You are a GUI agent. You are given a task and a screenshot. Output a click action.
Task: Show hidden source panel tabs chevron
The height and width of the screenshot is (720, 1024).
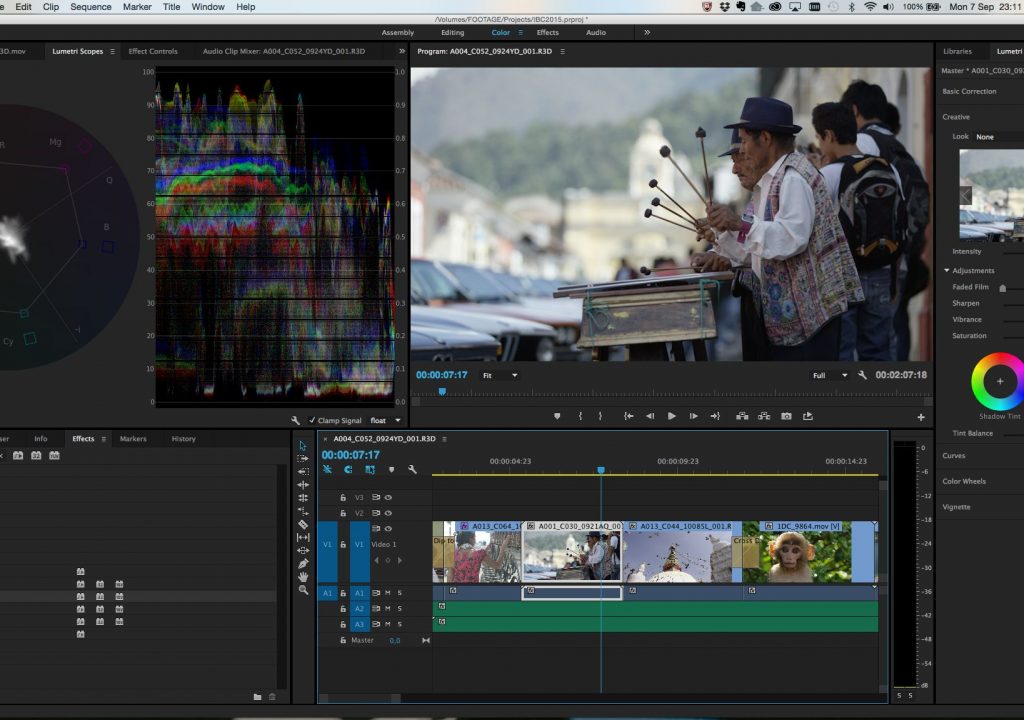coord(402,51)
